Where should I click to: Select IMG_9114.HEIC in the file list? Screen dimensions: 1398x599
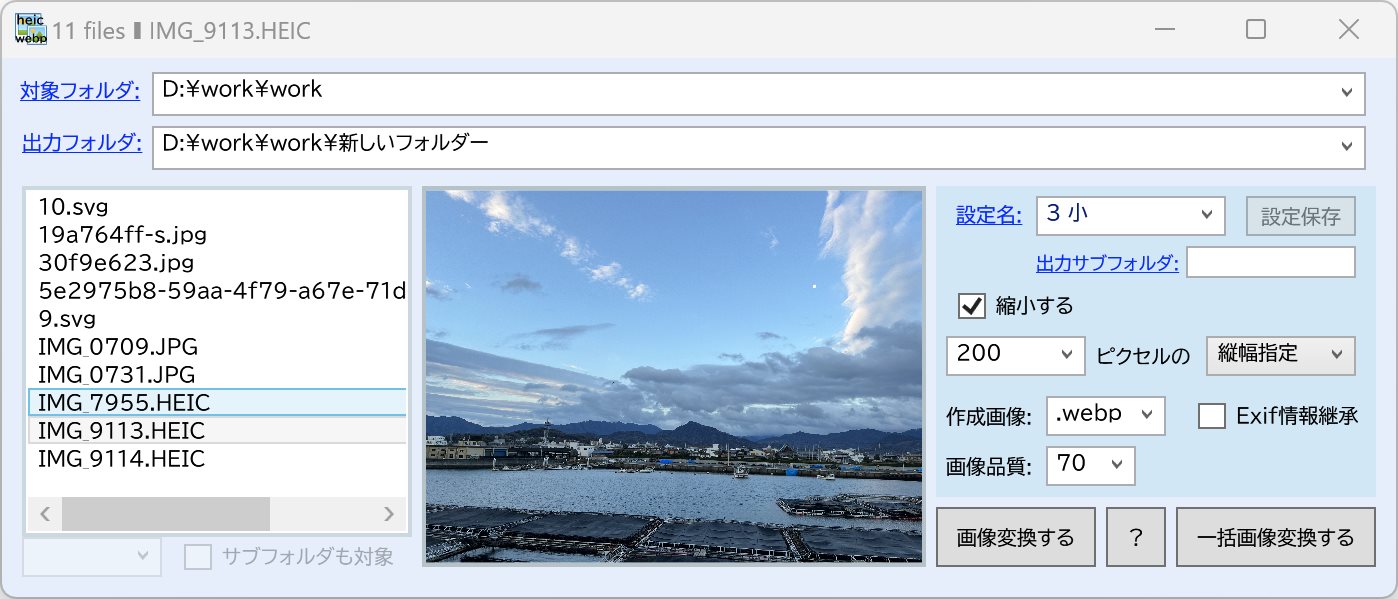[x=217, y=459]
